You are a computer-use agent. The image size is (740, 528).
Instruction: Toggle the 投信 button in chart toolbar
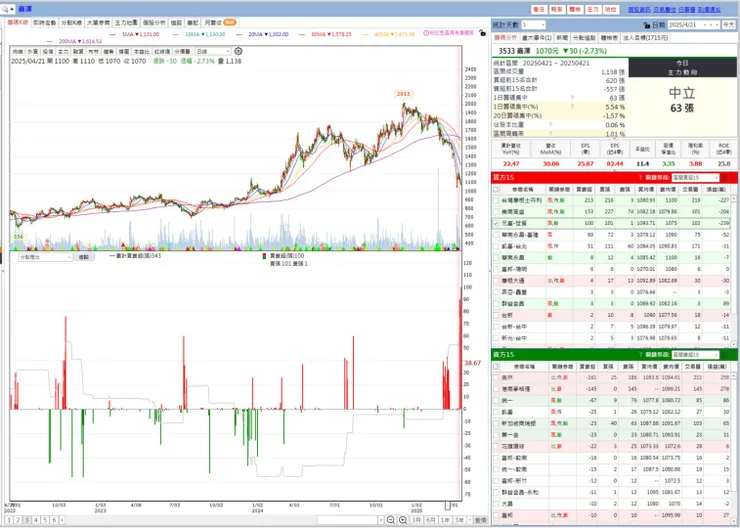point(48,51)
